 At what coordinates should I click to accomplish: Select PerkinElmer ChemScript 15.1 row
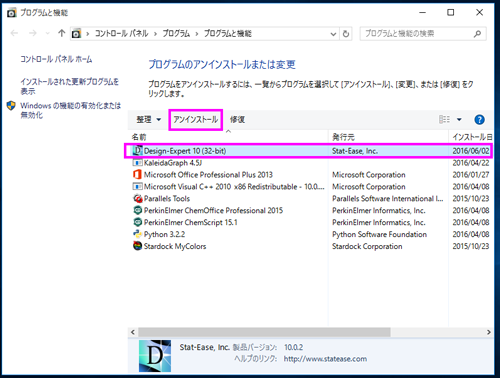pyautogui.click(x=311, y=222)
